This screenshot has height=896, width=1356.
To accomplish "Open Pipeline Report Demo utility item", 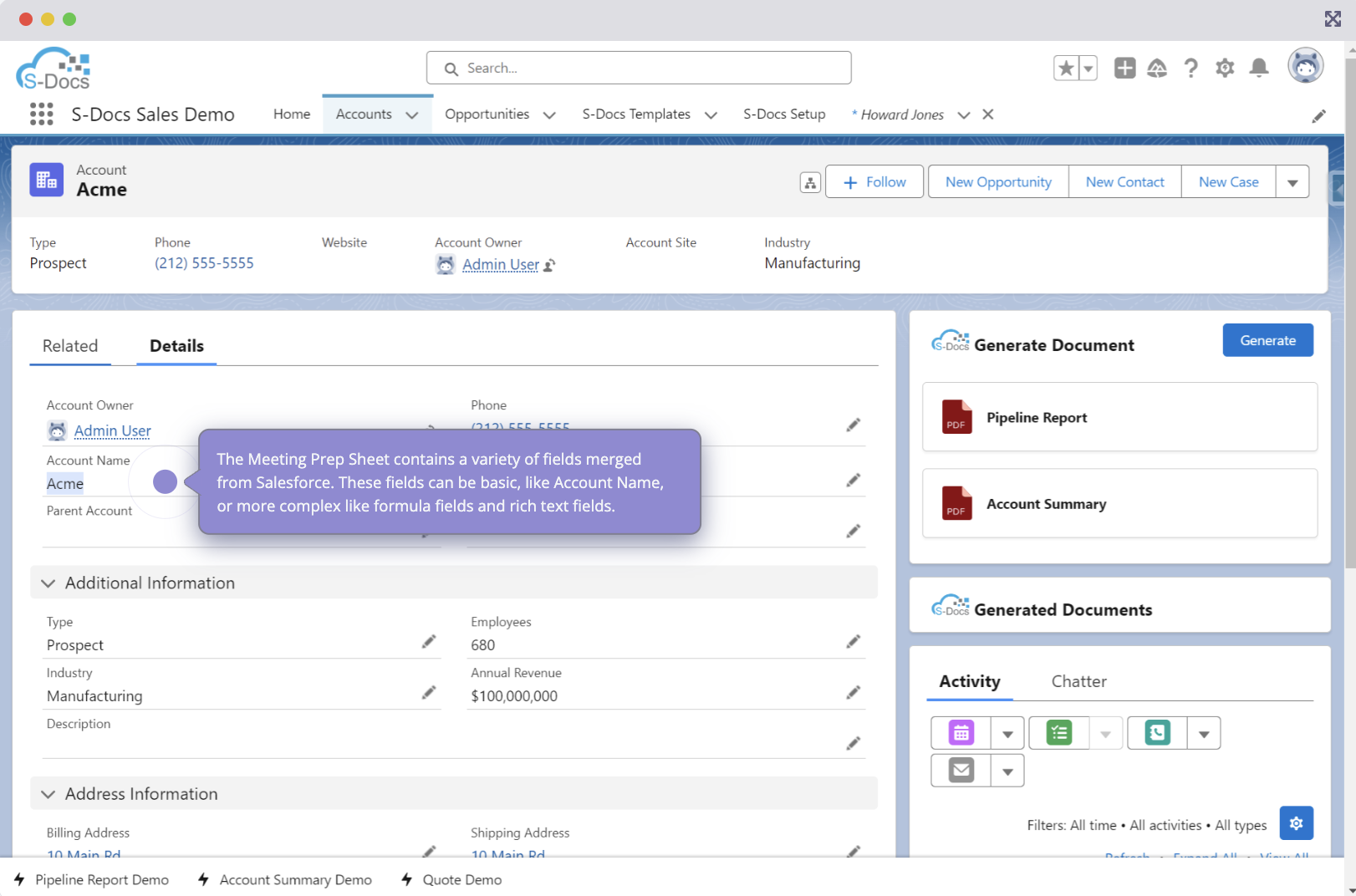I will (91, 879).
